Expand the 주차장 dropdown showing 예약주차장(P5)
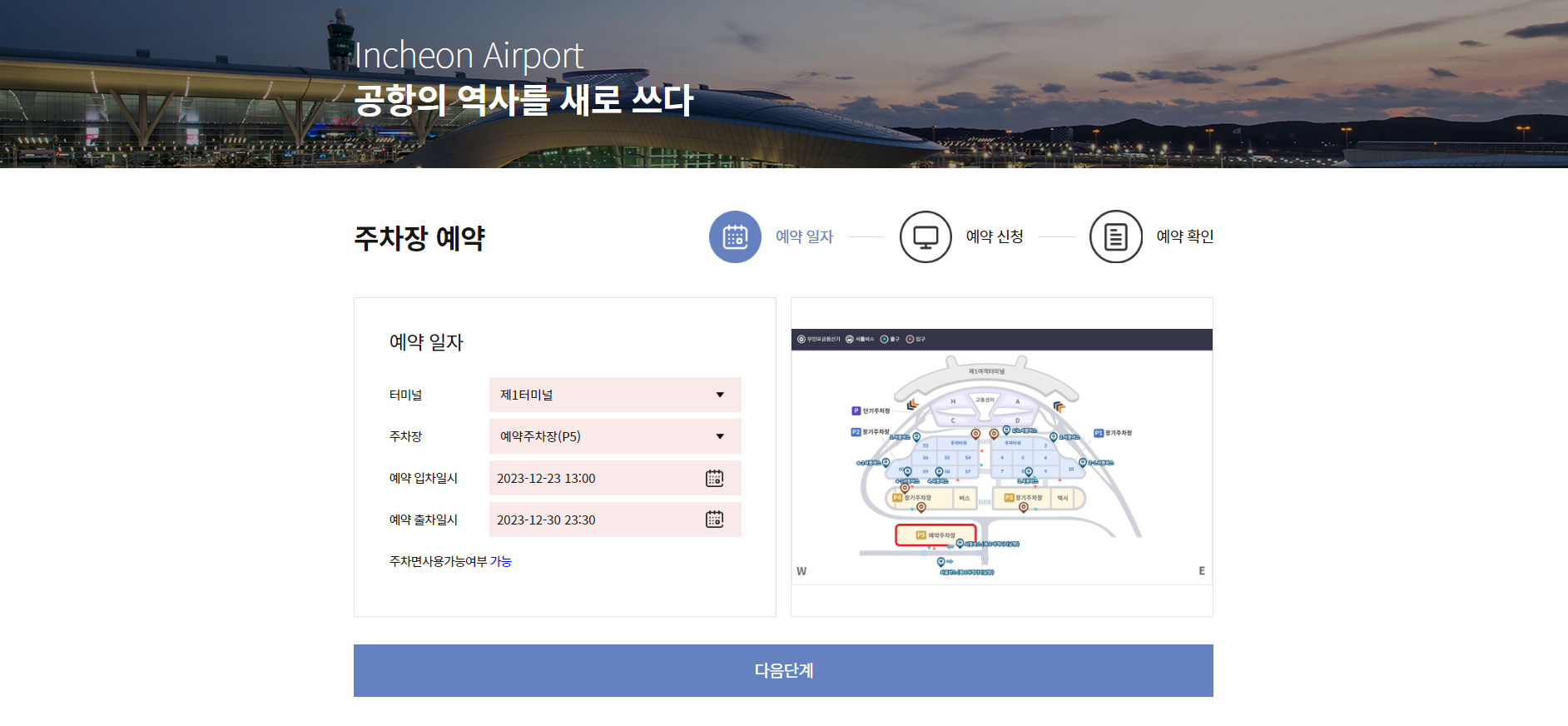 click(615, 436)
